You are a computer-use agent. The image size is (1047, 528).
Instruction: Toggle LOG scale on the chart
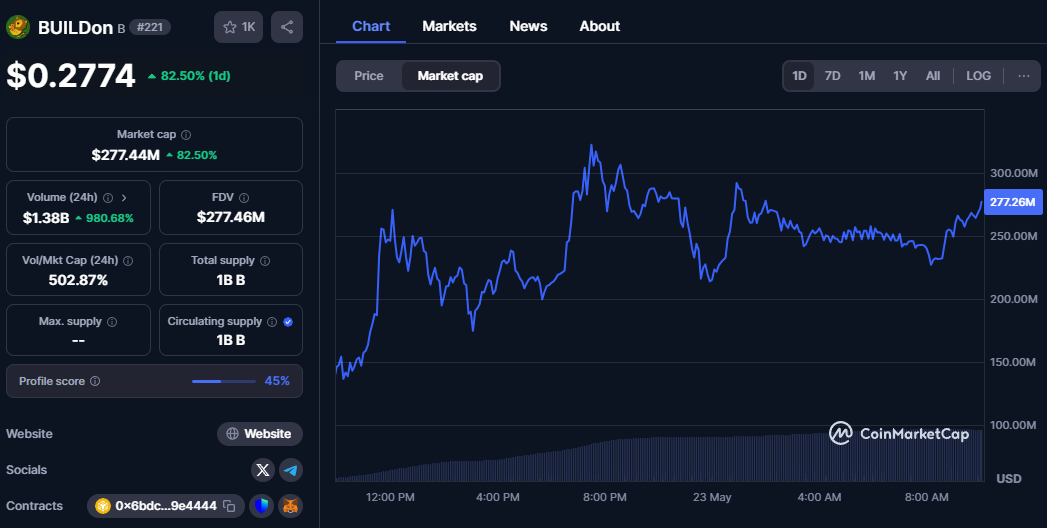978,76
